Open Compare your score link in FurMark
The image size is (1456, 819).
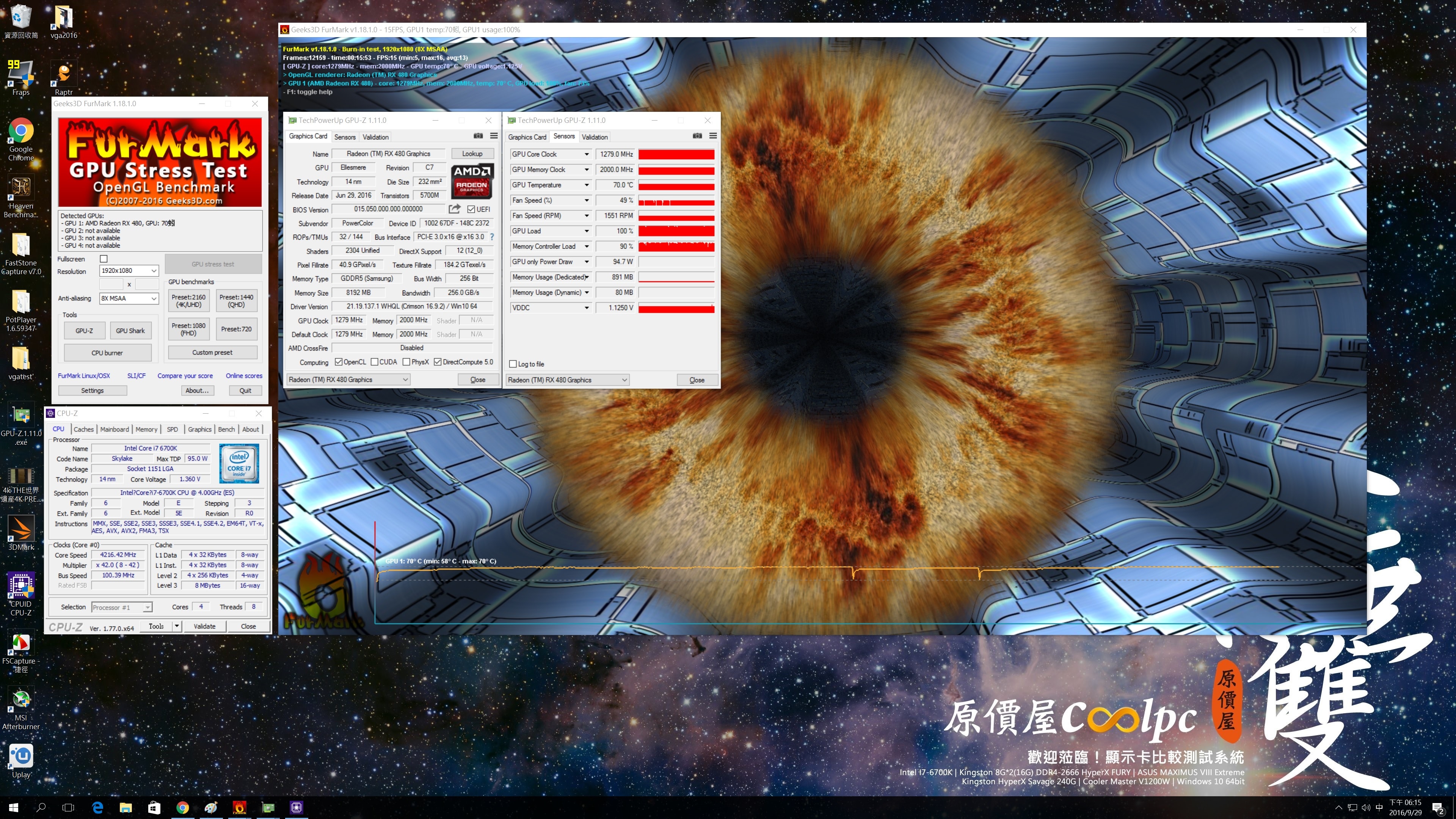[x=185, y=376]
